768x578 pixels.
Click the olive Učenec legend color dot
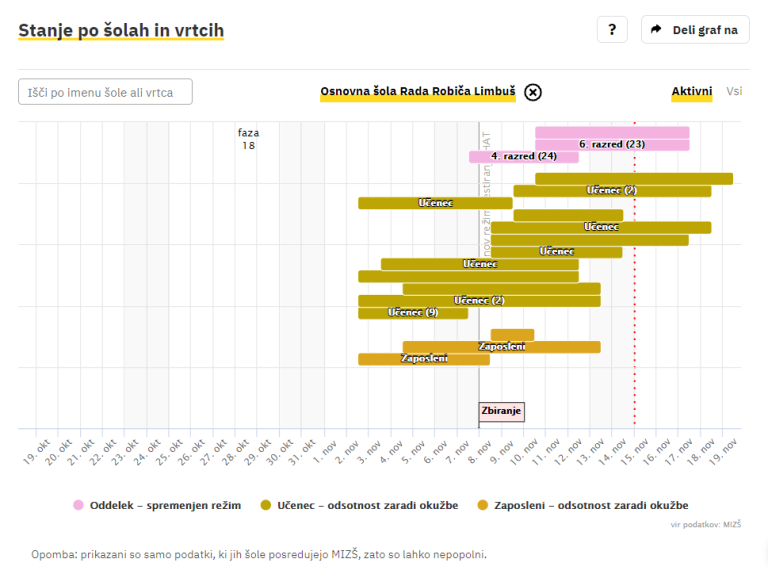click(264, 505)
